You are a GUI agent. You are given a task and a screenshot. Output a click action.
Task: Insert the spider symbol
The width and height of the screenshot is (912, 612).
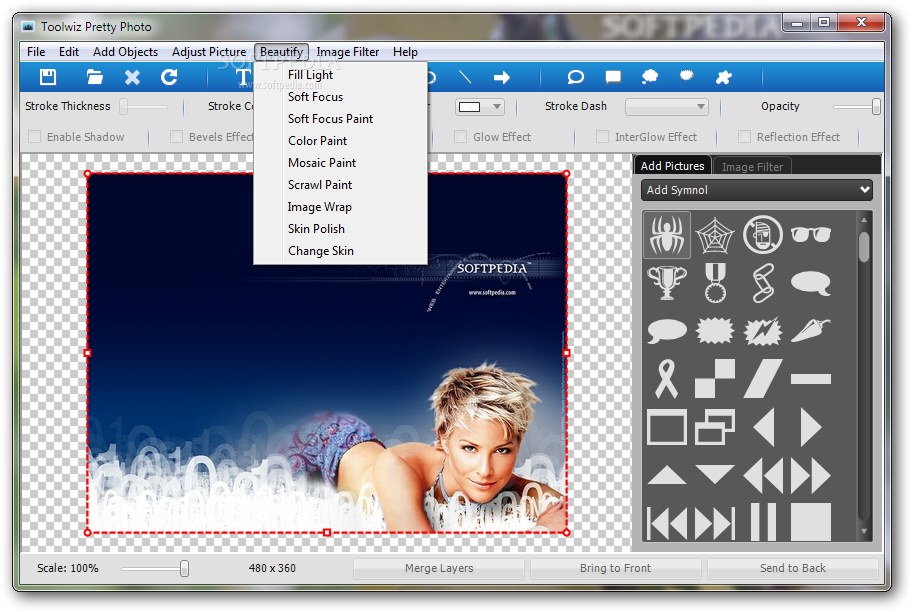click(667, 235)
